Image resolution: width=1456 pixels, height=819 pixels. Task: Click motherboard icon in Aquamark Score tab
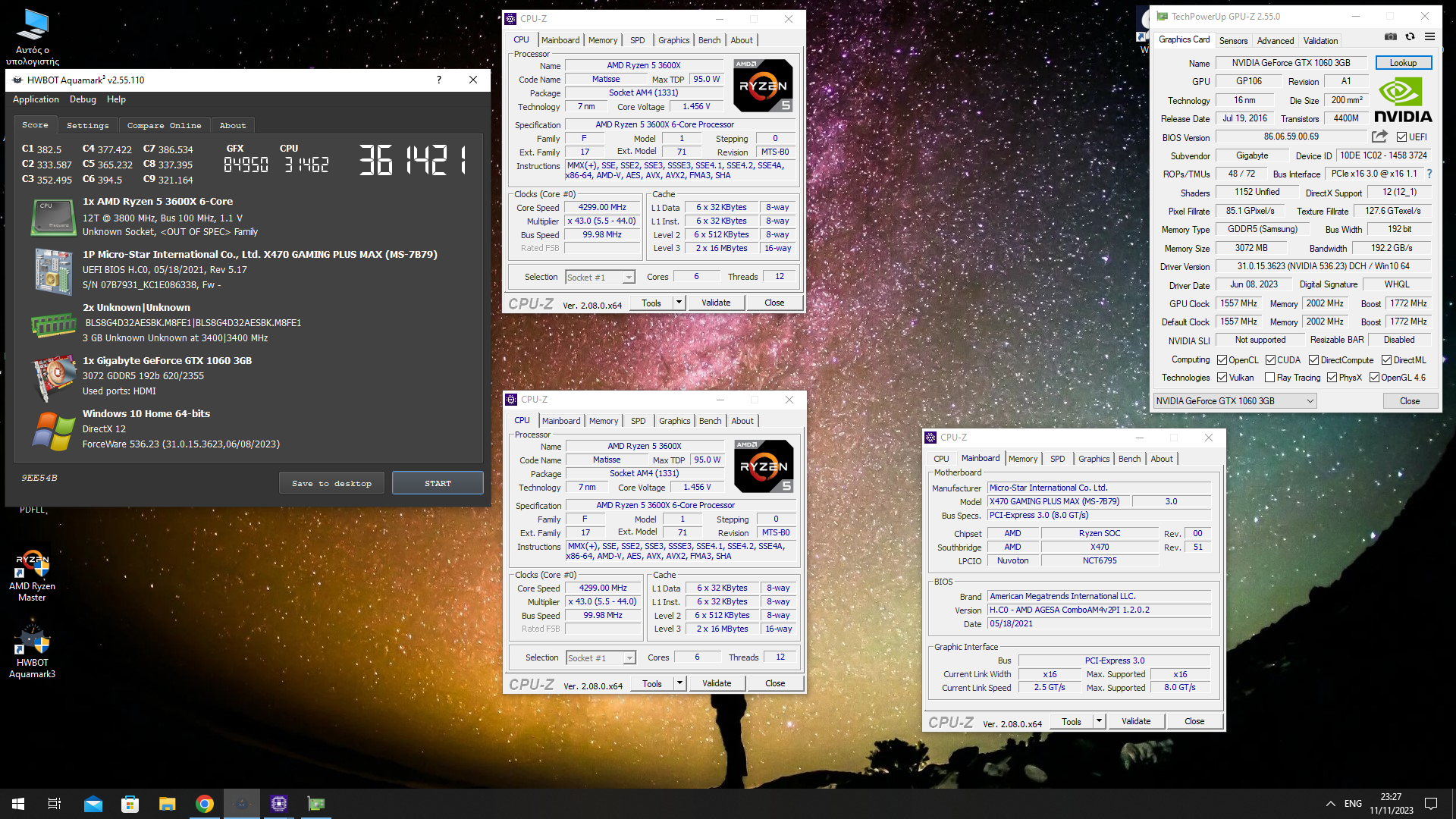(x=53, y=271)
